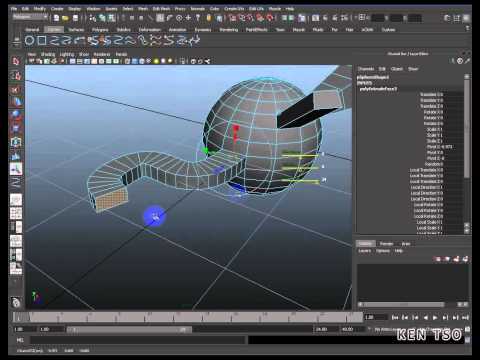Select the Universal Manipulator tool
Image resolution: width=480 pixels, height=360 pixels.
[16, 142]
